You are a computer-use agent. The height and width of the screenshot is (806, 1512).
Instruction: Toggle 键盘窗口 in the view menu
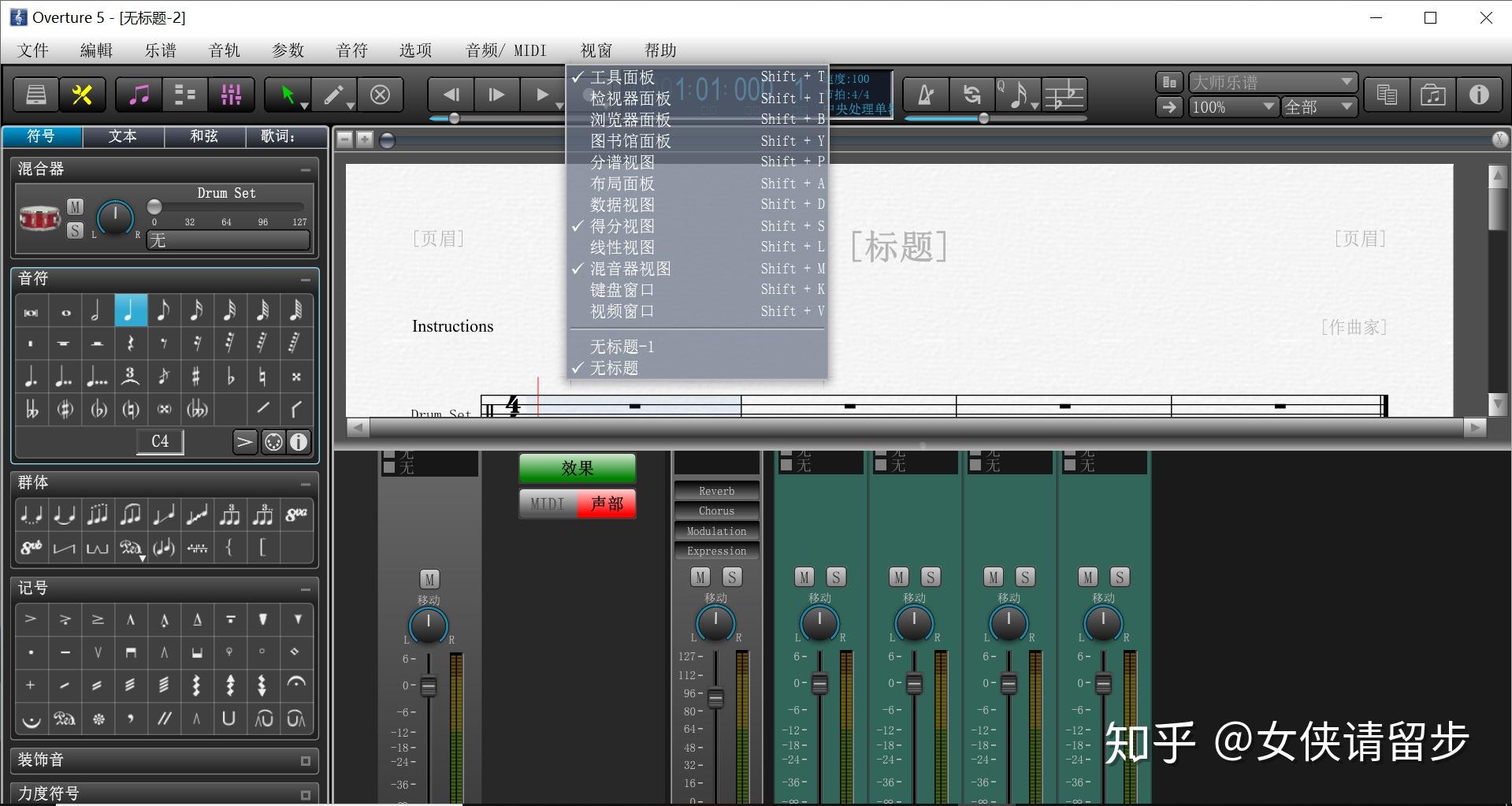tap(697, 290)
